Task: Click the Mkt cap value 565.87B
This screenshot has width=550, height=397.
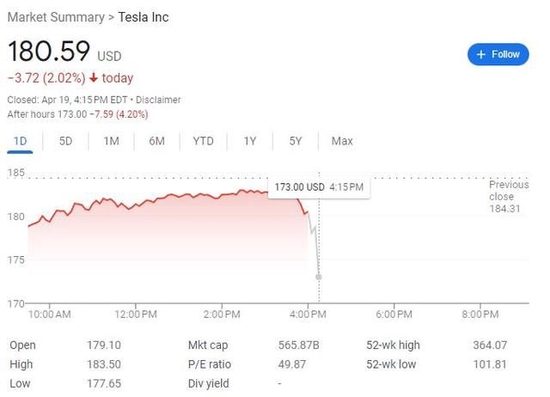Action: pos(299,345)
